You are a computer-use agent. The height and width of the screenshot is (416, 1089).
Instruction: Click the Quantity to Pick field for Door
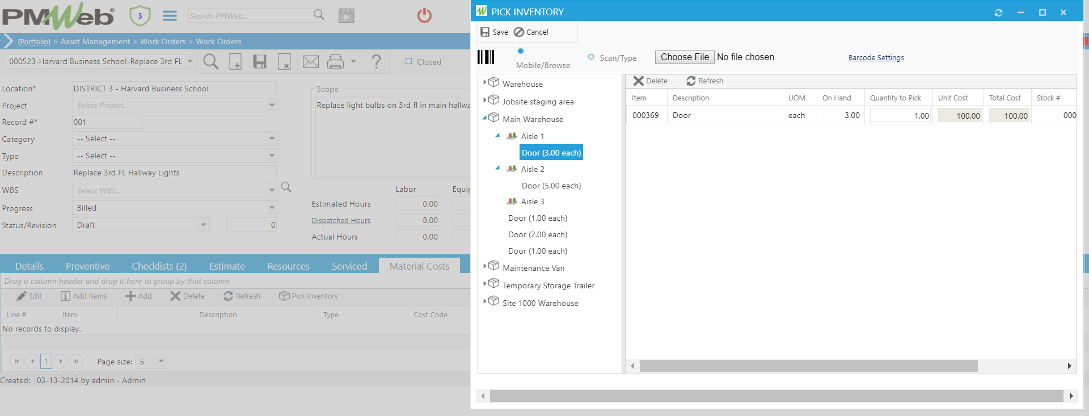(x=901, y=116)
